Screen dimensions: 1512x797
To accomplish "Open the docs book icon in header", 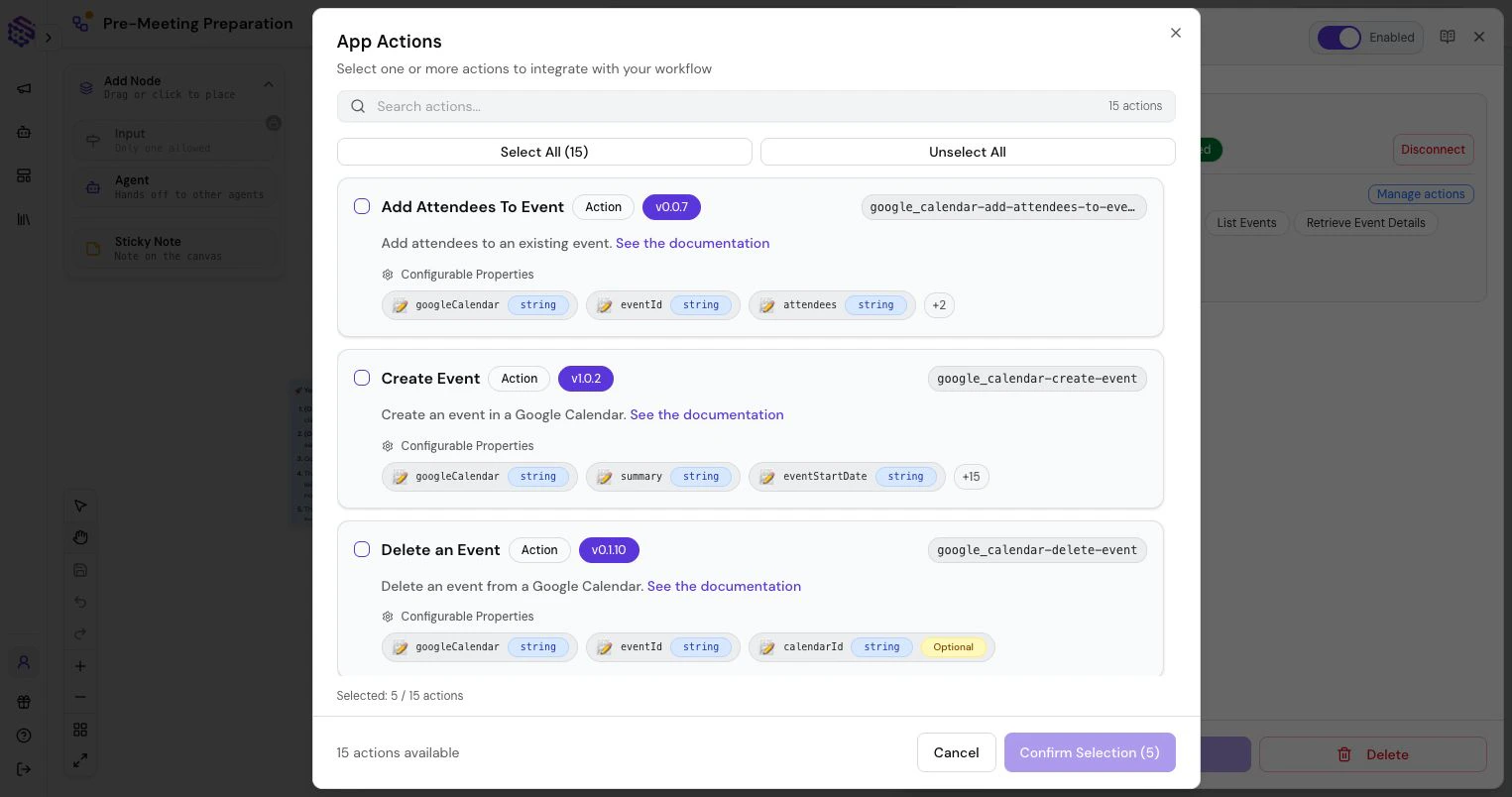I will pos(1448,37).
